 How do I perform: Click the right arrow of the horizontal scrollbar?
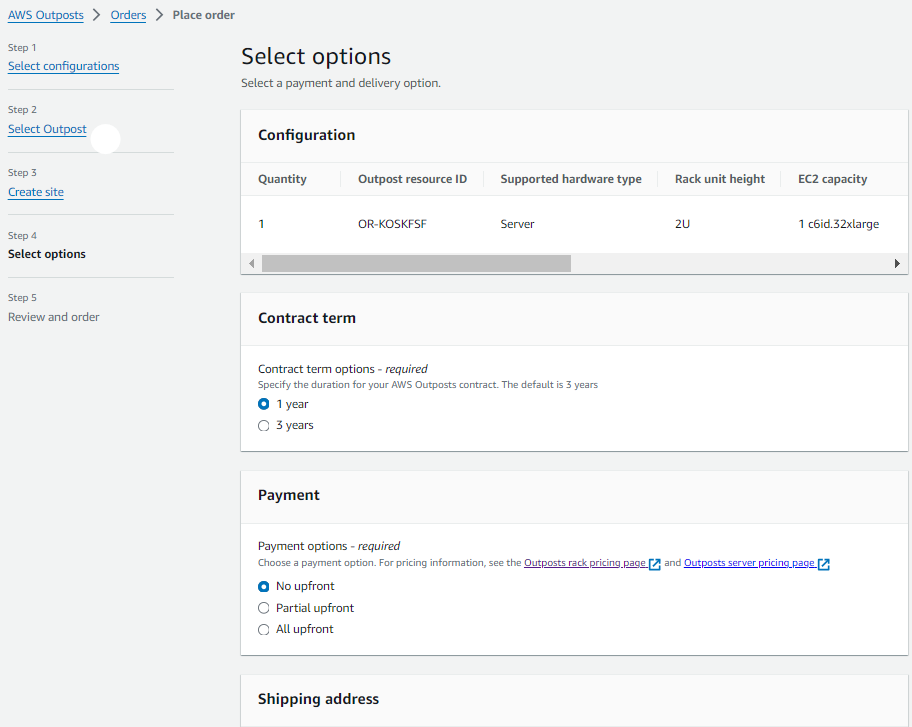pos(898,263)
